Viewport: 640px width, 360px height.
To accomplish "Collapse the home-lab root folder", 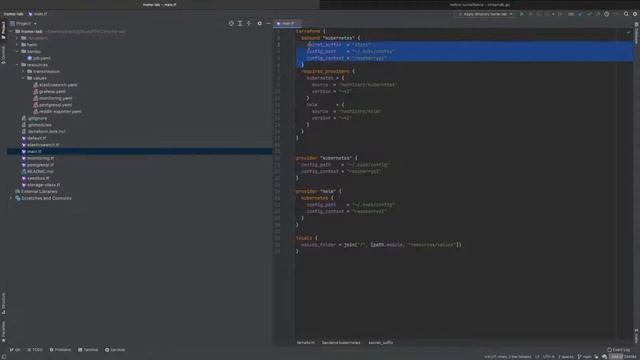I will [11, 31].
